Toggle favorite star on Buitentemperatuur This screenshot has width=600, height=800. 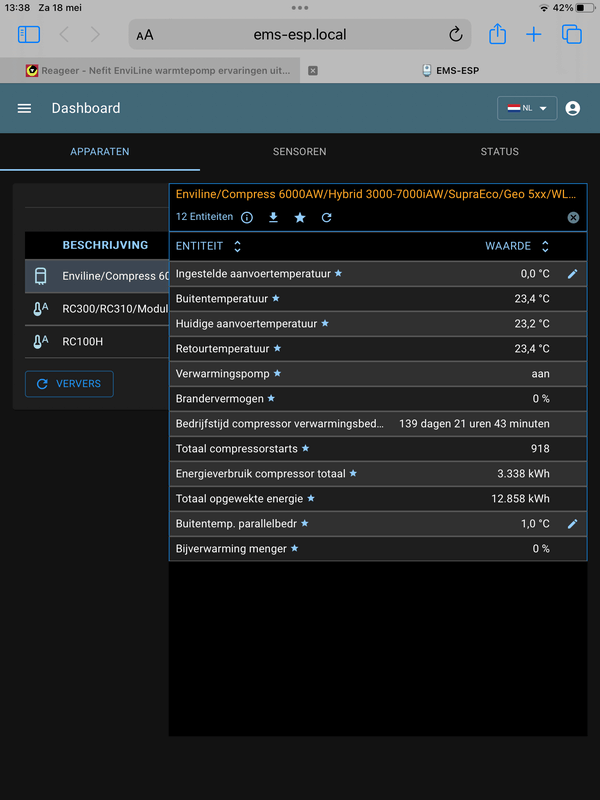(276, 298)
